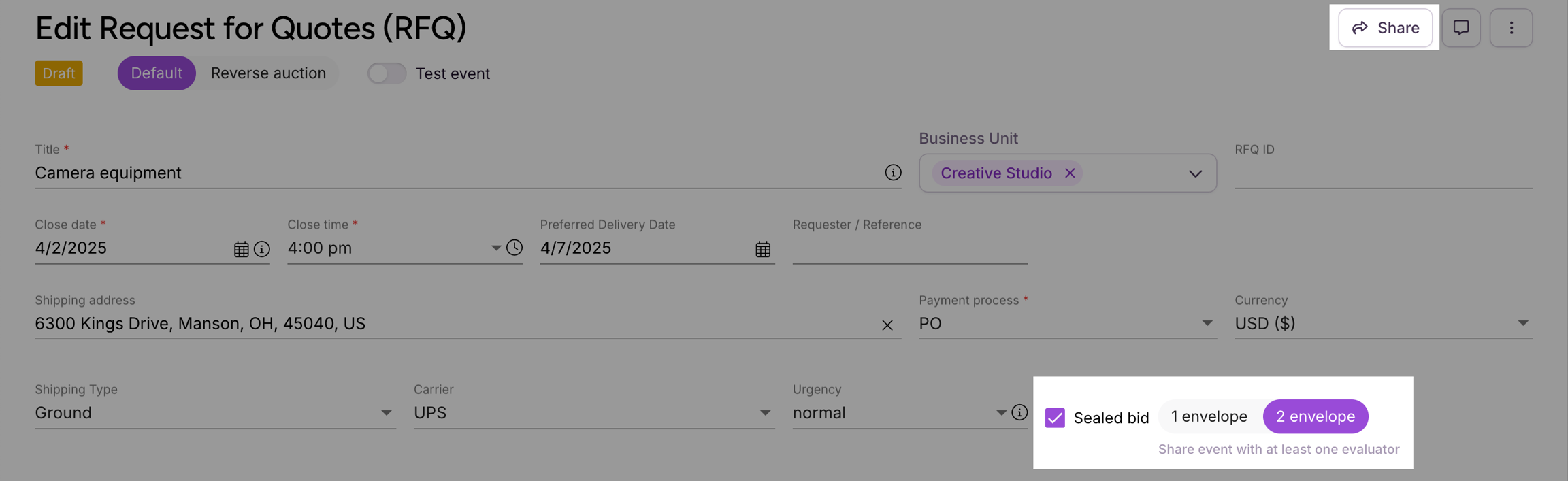Screen dimensions: 1568x481
Task: Switch to the Reverse auction tab
Action: (268, 73)
